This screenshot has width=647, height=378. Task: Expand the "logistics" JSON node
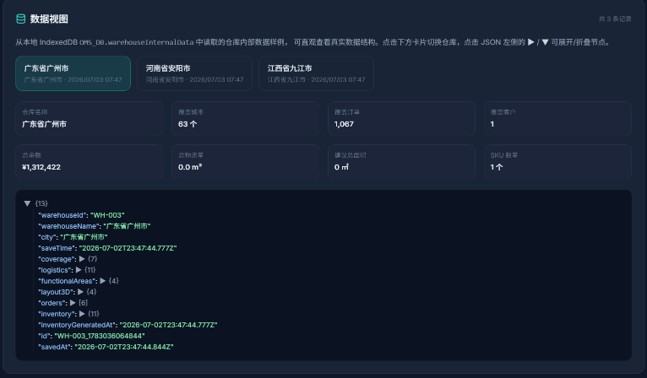78,270
